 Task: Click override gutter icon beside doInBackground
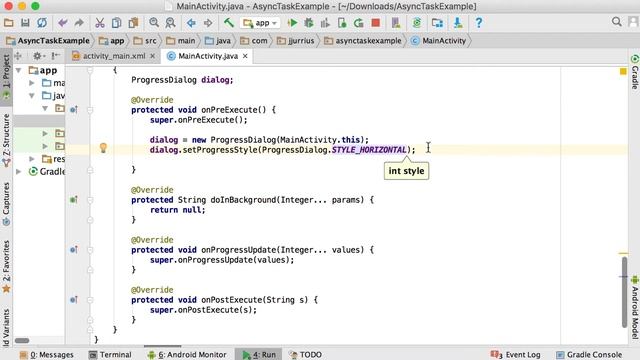pyautogui.click(x=74, y=200)
